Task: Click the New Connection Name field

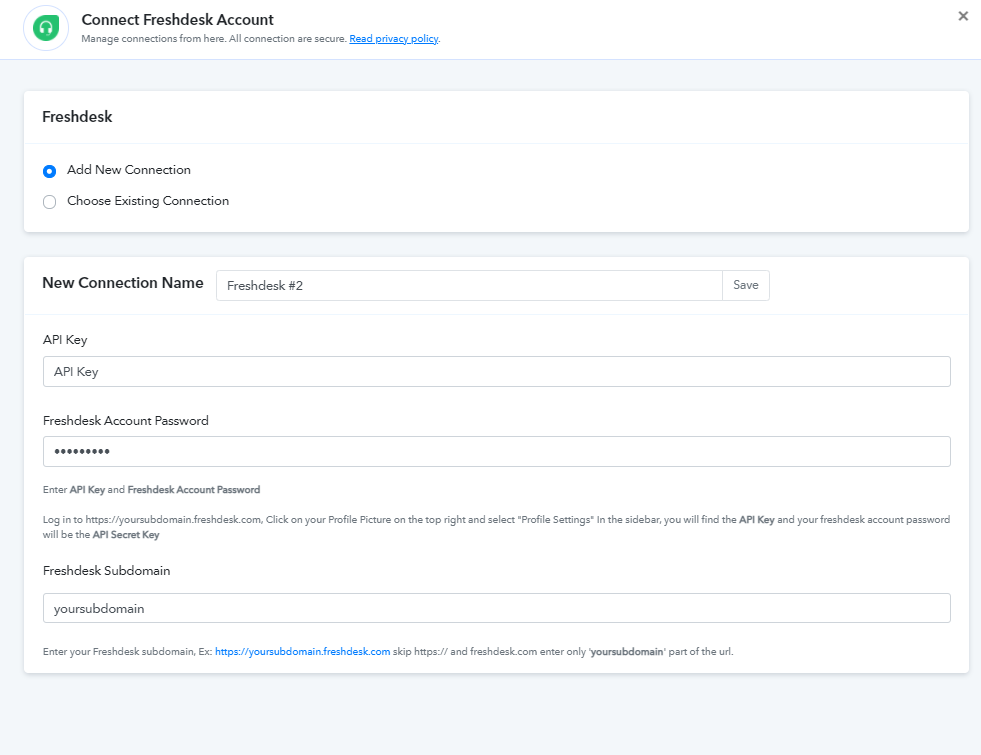Action: [469, 285]
